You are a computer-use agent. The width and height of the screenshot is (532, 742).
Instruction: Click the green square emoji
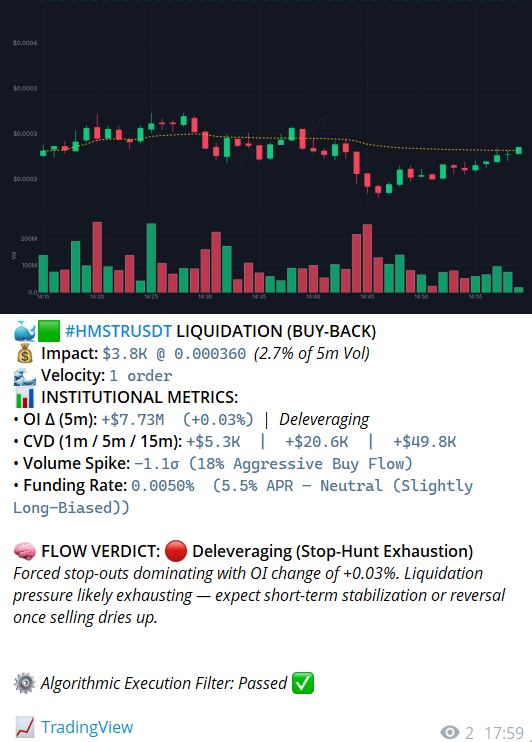(x=49, y=331)
